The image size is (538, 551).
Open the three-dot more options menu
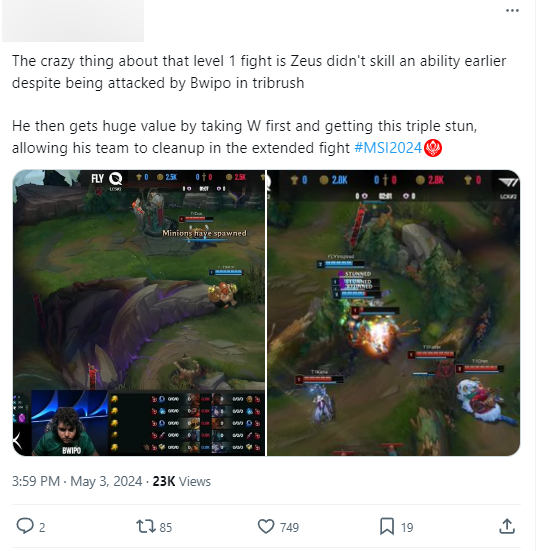tap(512, 11)
